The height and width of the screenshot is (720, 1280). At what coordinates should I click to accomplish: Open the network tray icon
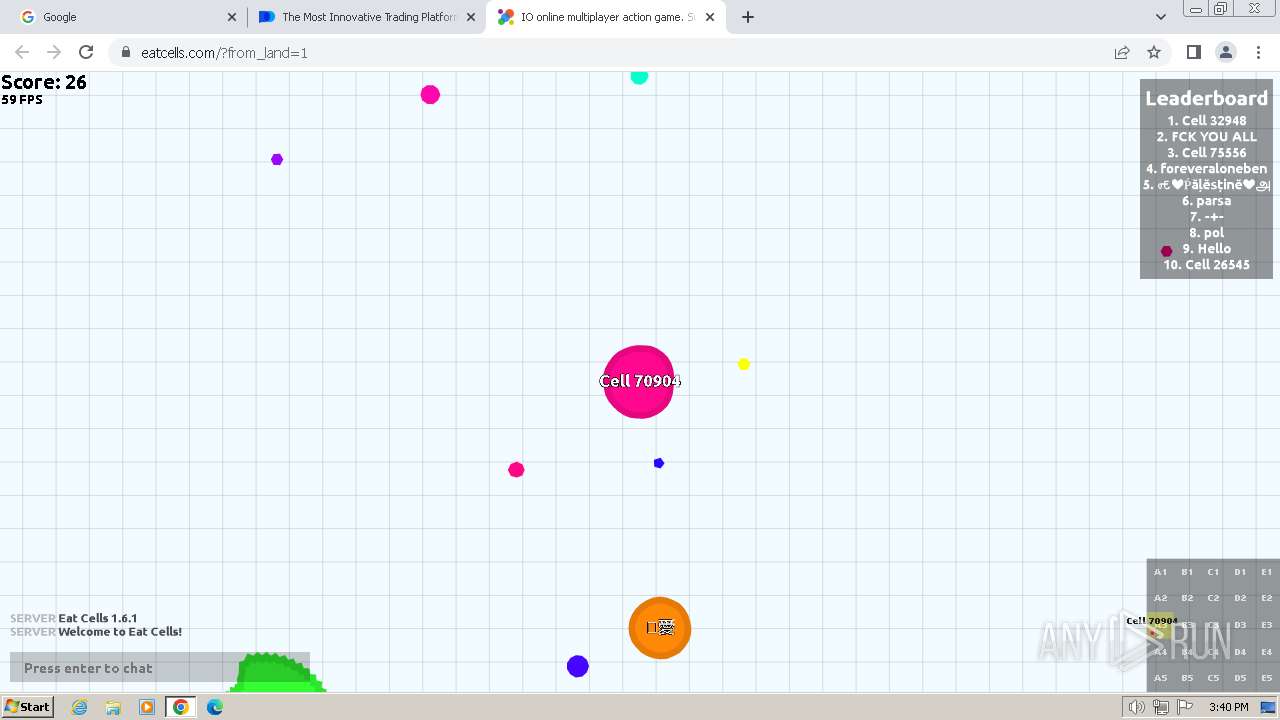tap(1160, 707)
